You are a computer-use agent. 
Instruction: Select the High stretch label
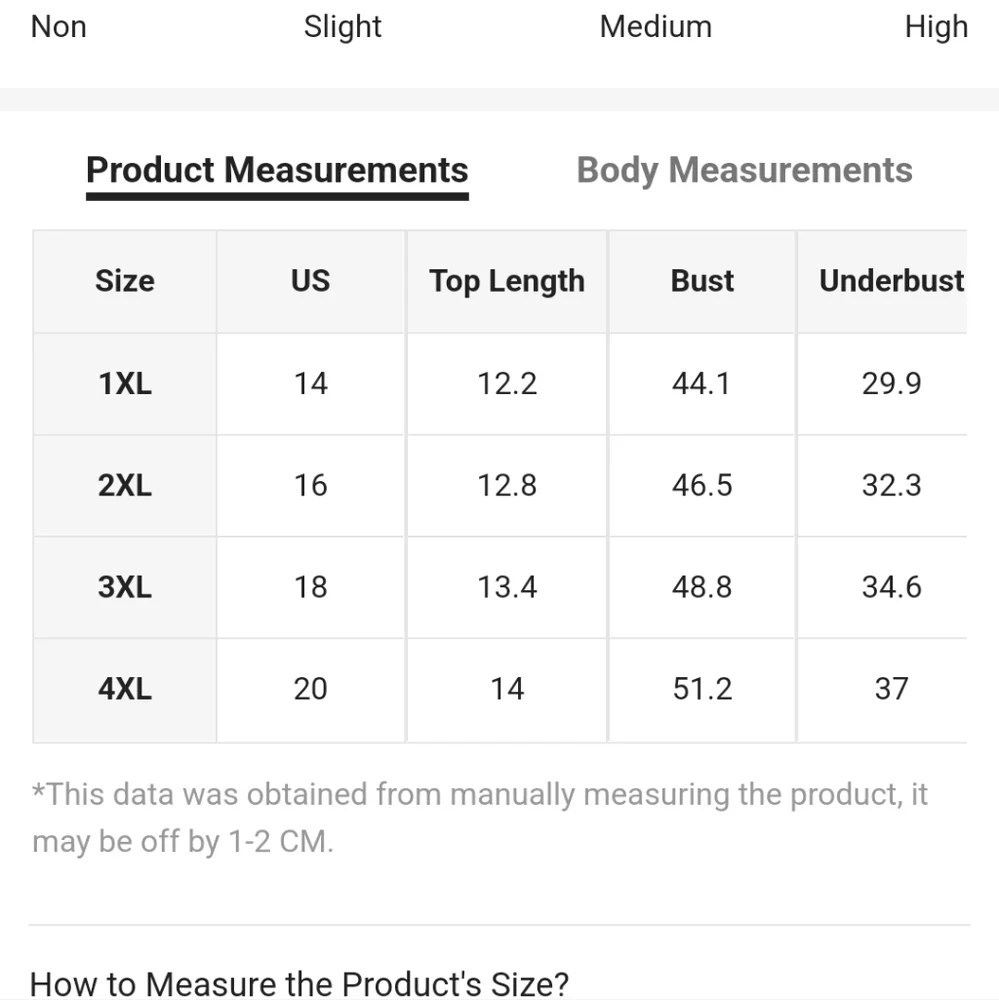[x=936, y=27]
